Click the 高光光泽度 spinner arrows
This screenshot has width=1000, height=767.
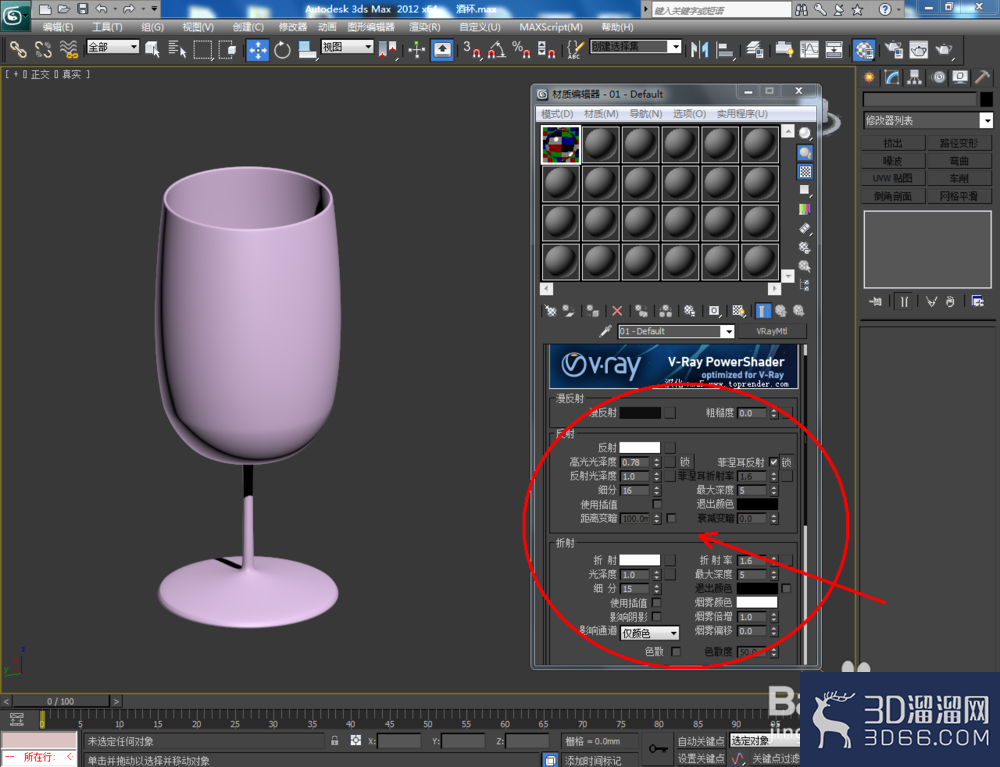(657, 462)
